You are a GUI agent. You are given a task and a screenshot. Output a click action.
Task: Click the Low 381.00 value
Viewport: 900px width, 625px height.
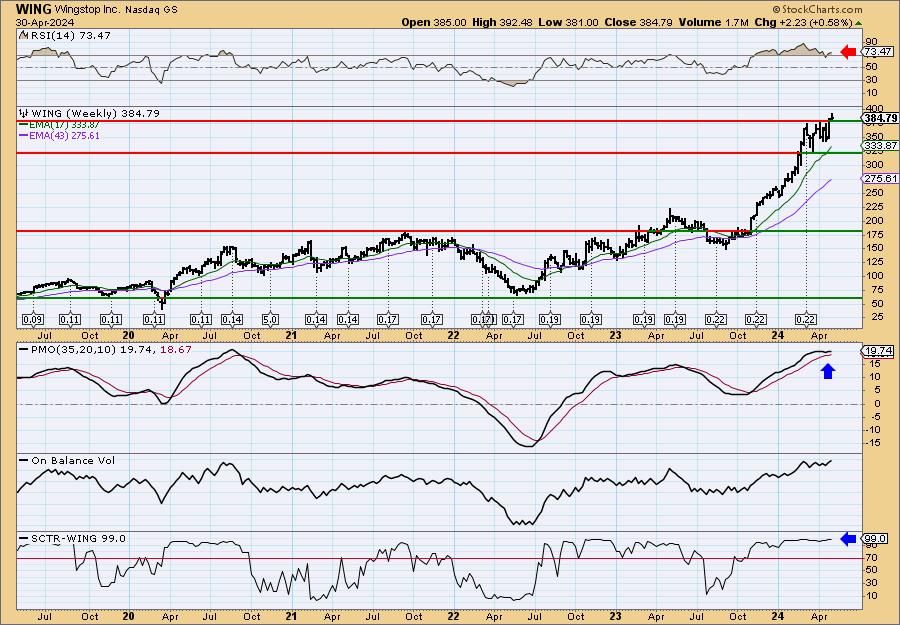tap(568, 22)
